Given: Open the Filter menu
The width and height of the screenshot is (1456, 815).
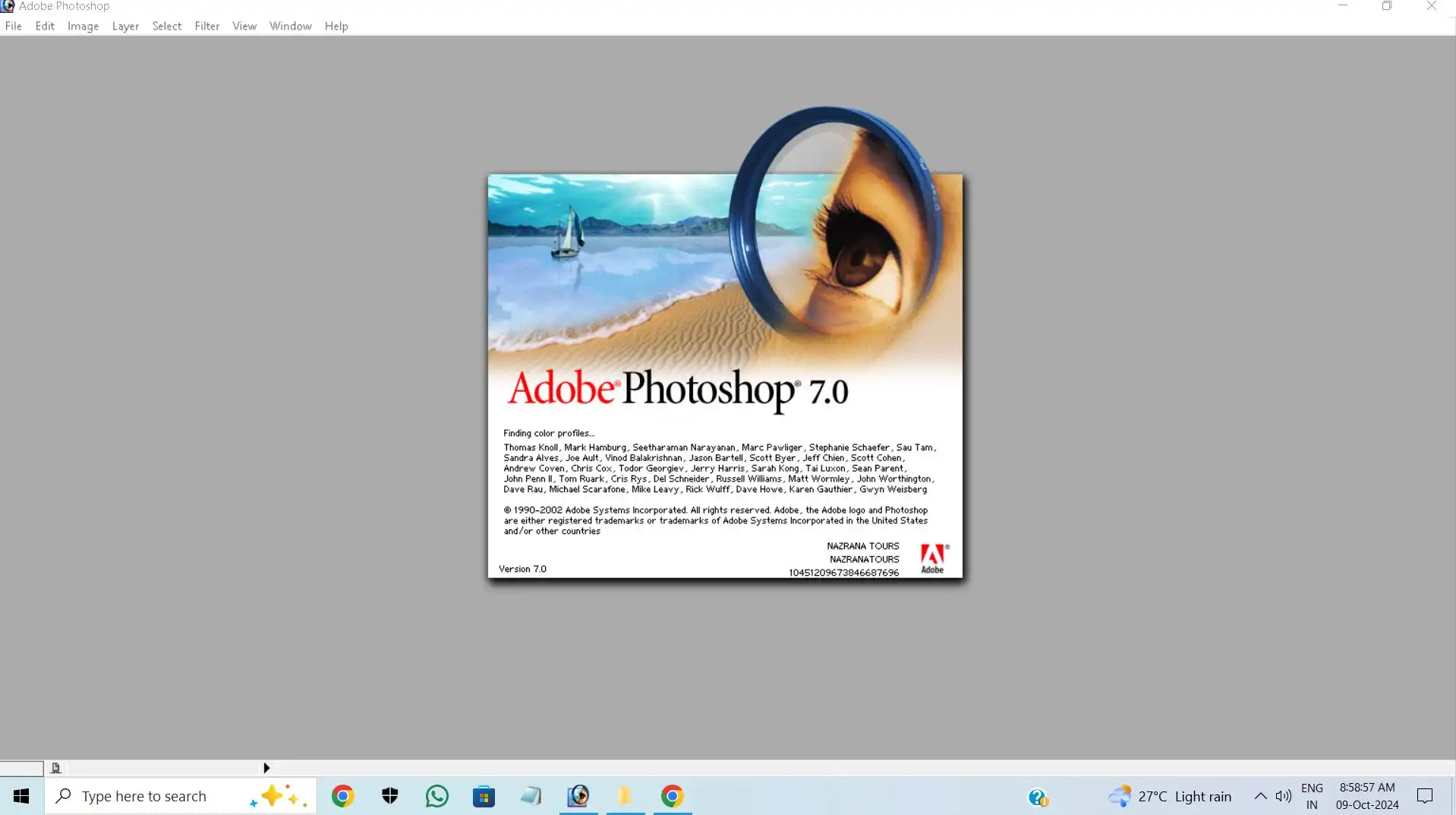Looking at the screenshot, I should coord(207,26).
